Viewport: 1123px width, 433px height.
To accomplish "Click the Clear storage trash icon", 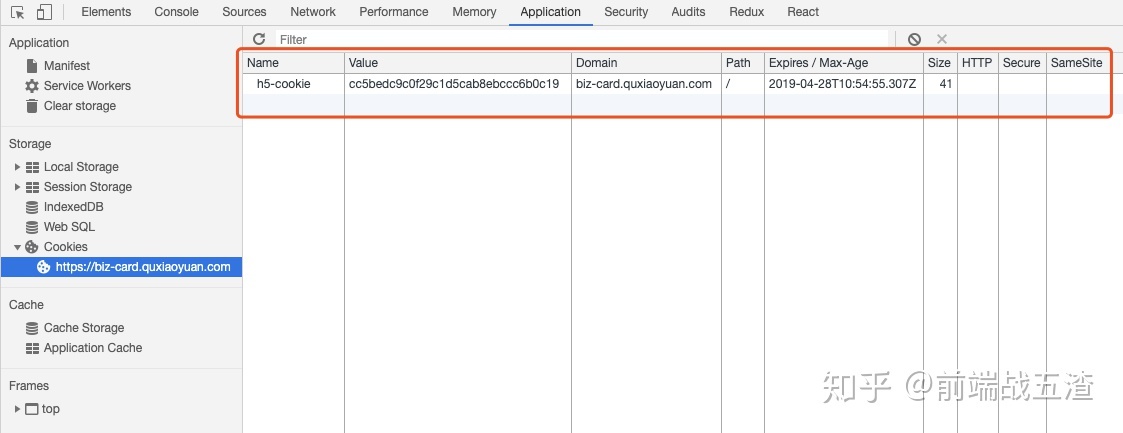I will click(x=32, y=106).
